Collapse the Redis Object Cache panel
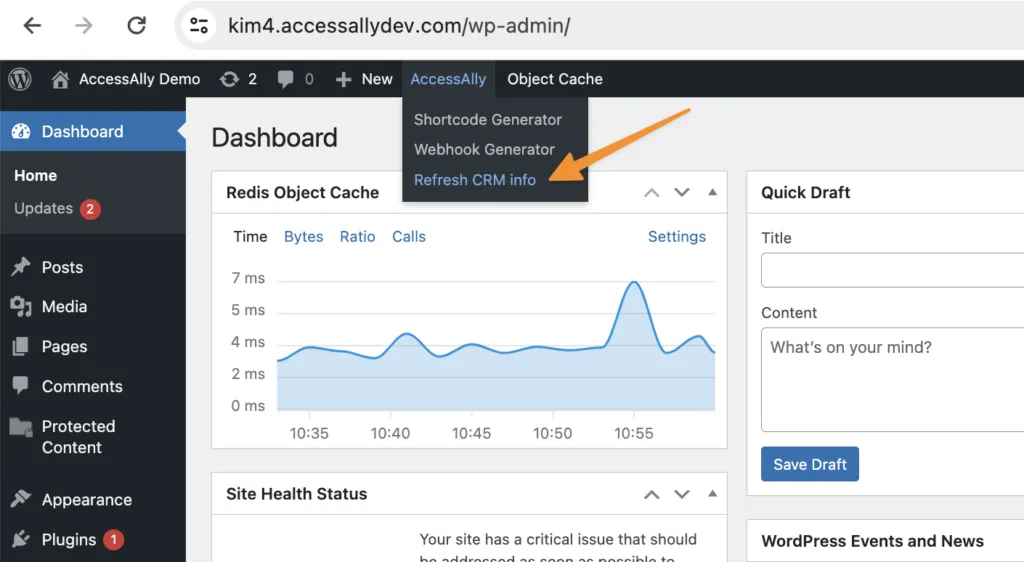The image size is (1024, 562). pyautogui.click(x=712, y=193)
